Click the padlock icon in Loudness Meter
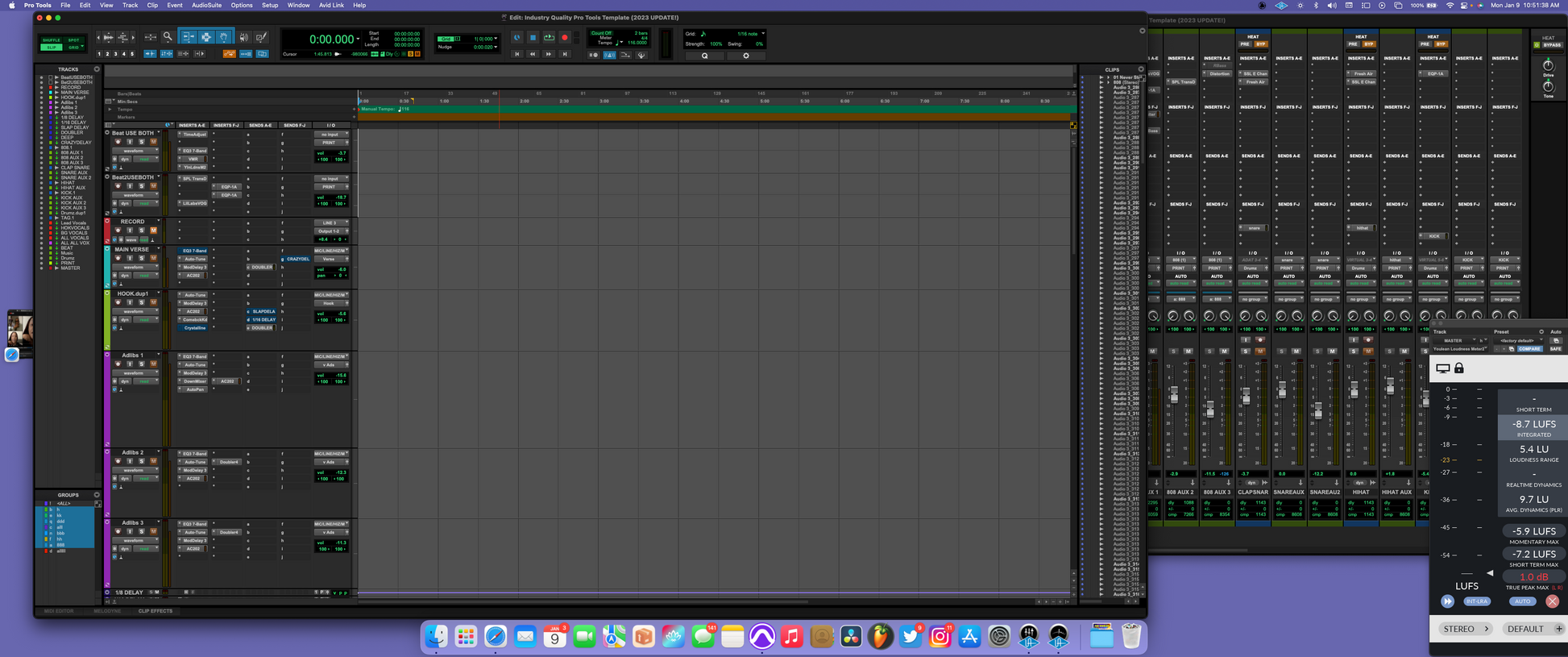The height and width of the screenshot is (657, 1568). pos(1458,368)
